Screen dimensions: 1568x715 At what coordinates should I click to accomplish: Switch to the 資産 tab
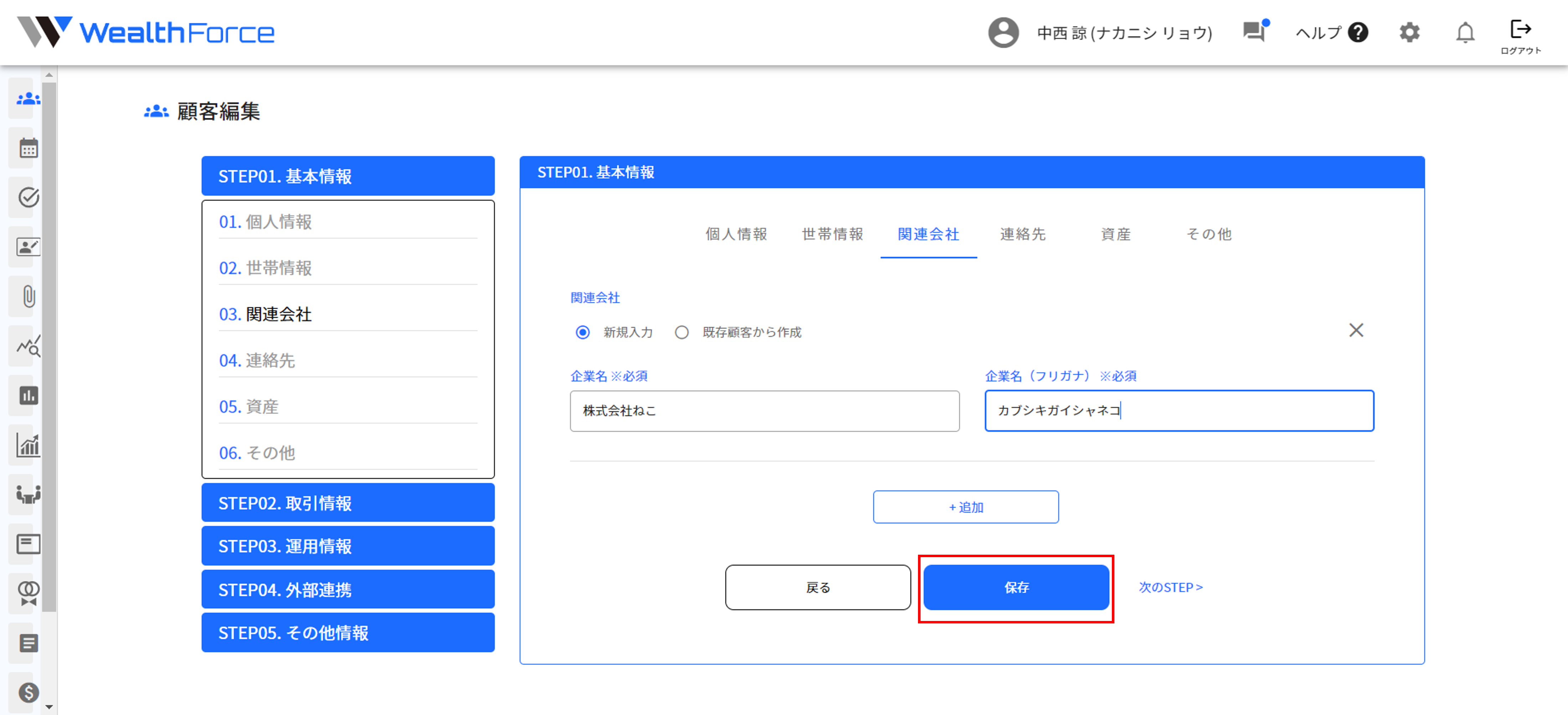(1116, 234)
